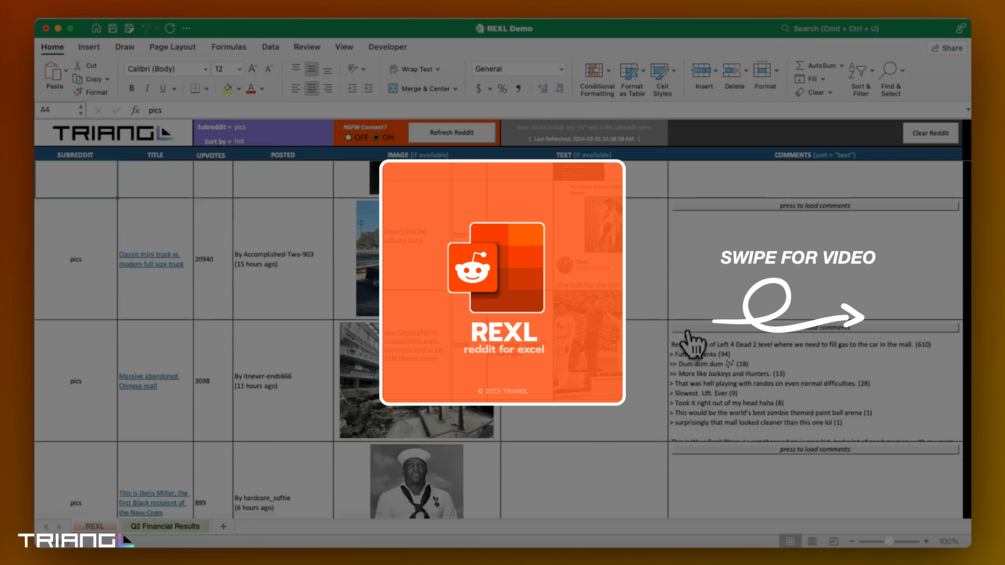Adjust the zoom slider in status bar
The width and height of the screenshot is (1005, 565).
(x=889, y=541)
